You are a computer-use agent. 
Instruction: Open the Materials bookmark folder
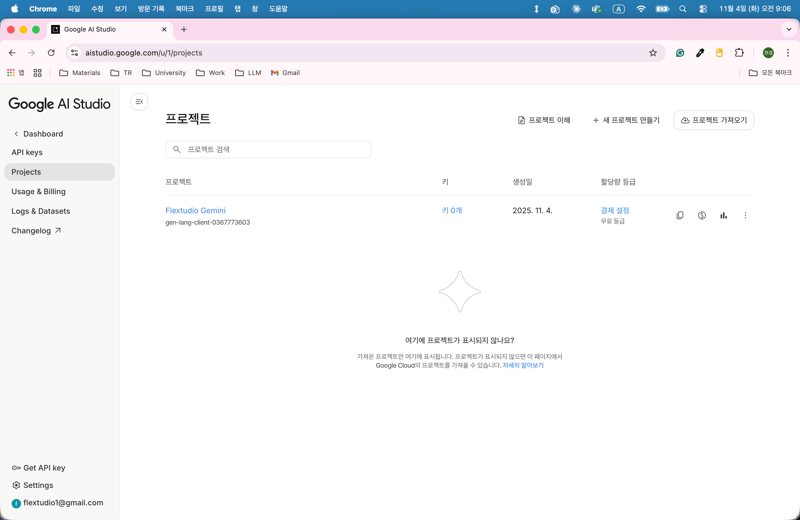point(80,73)
